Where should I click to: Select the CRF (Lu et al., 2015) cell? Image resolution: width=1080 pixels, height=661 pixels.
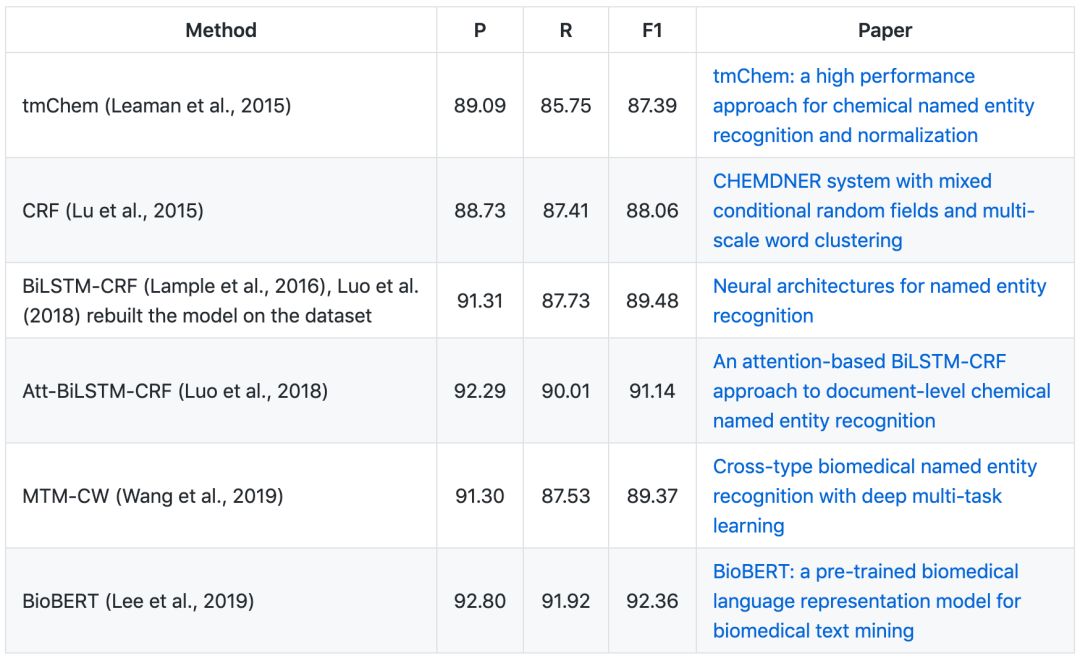pyautogui.click(x=113, y=210)
